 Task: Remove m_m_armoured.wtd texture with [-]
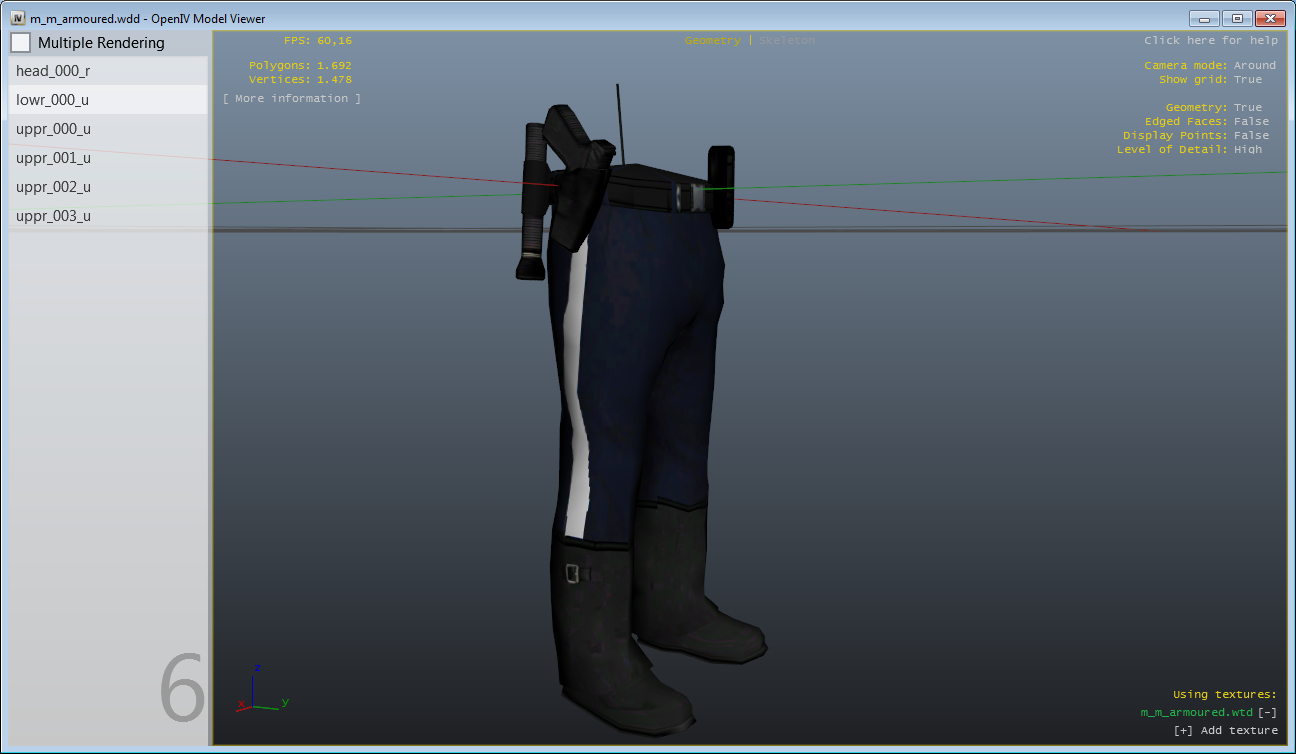[x=1267, y=712]
